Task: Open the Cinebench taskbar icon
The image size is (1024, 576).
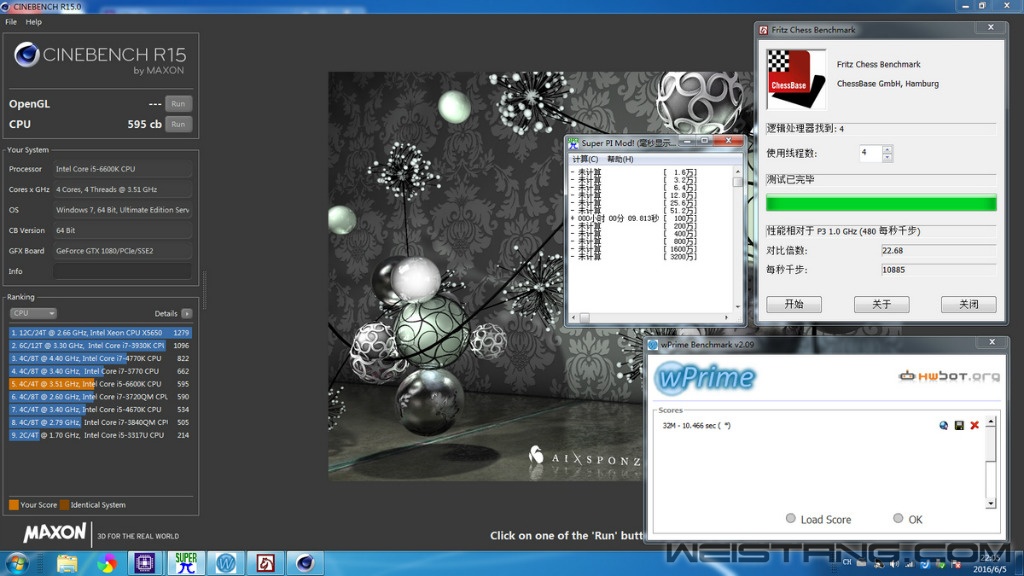Action: [x=305, y=562]
